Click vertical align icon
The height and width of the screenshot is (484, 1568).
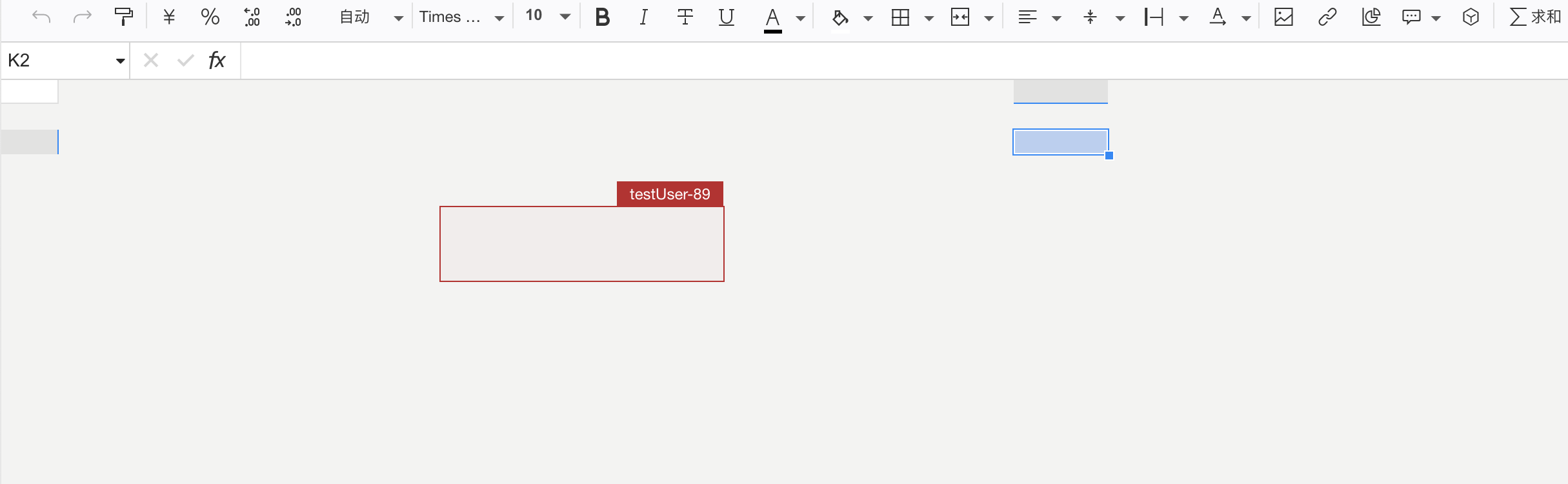click(x=1091, y=17)
